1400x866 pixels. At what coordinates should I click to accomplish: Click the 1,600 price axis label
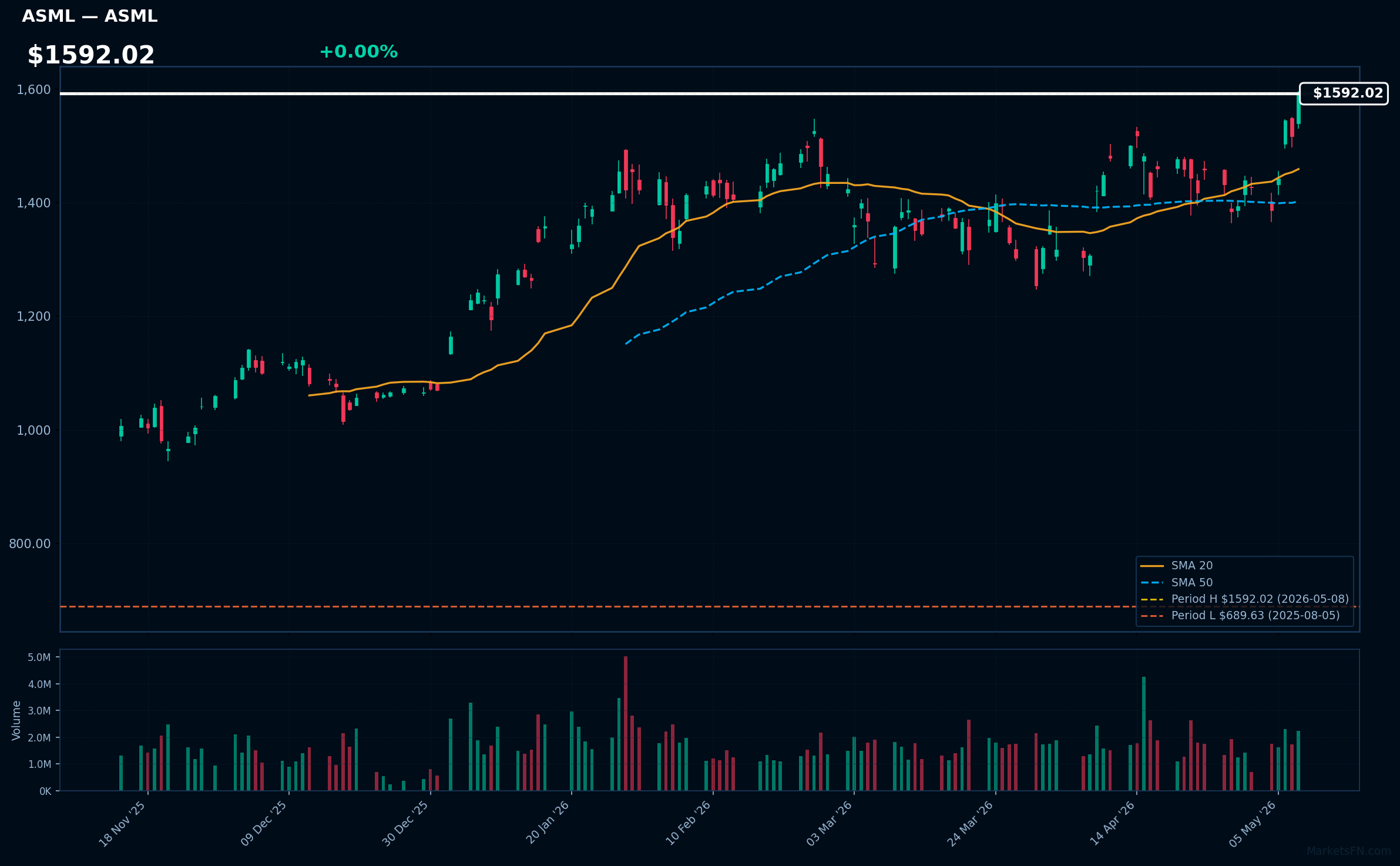coord(33,90)
